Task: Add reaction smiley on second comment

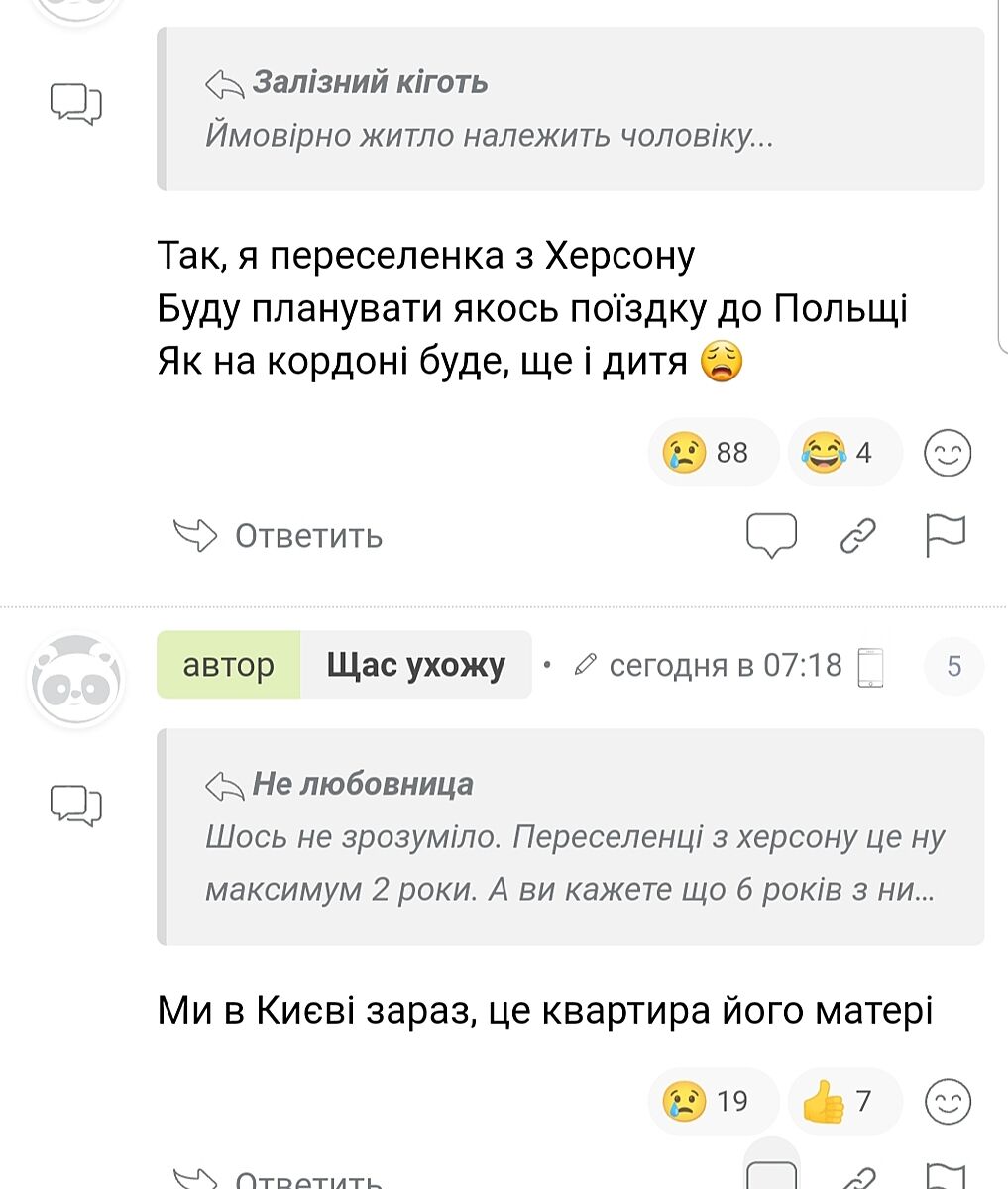Action: [x=948, y=1101]
